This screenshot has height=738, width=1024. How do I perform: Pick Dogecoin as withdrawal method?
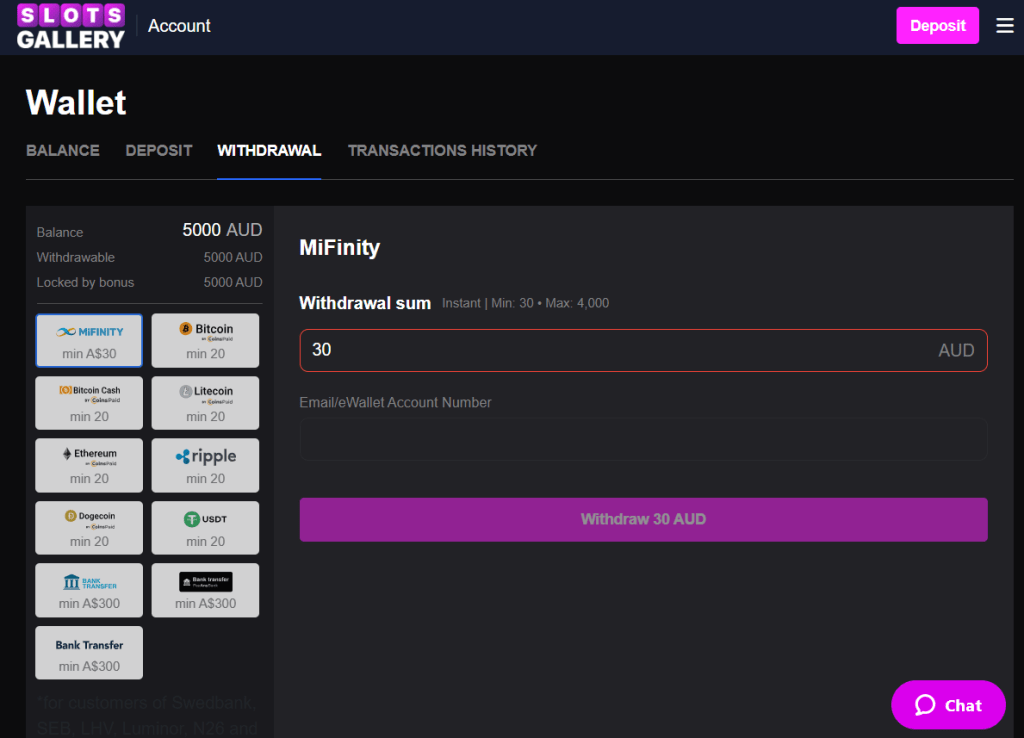(89, 528)
